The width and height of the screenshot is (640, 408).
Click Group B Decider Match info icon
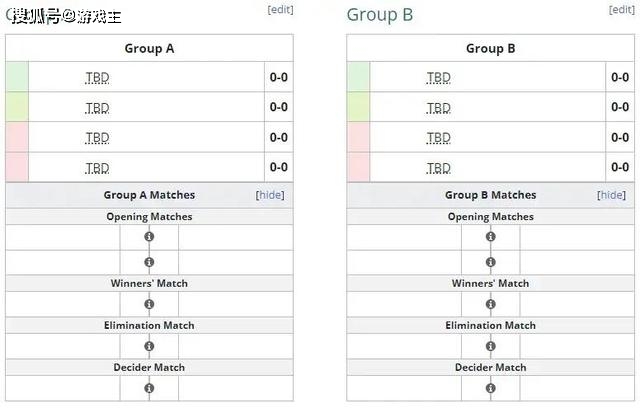point(491,388)
